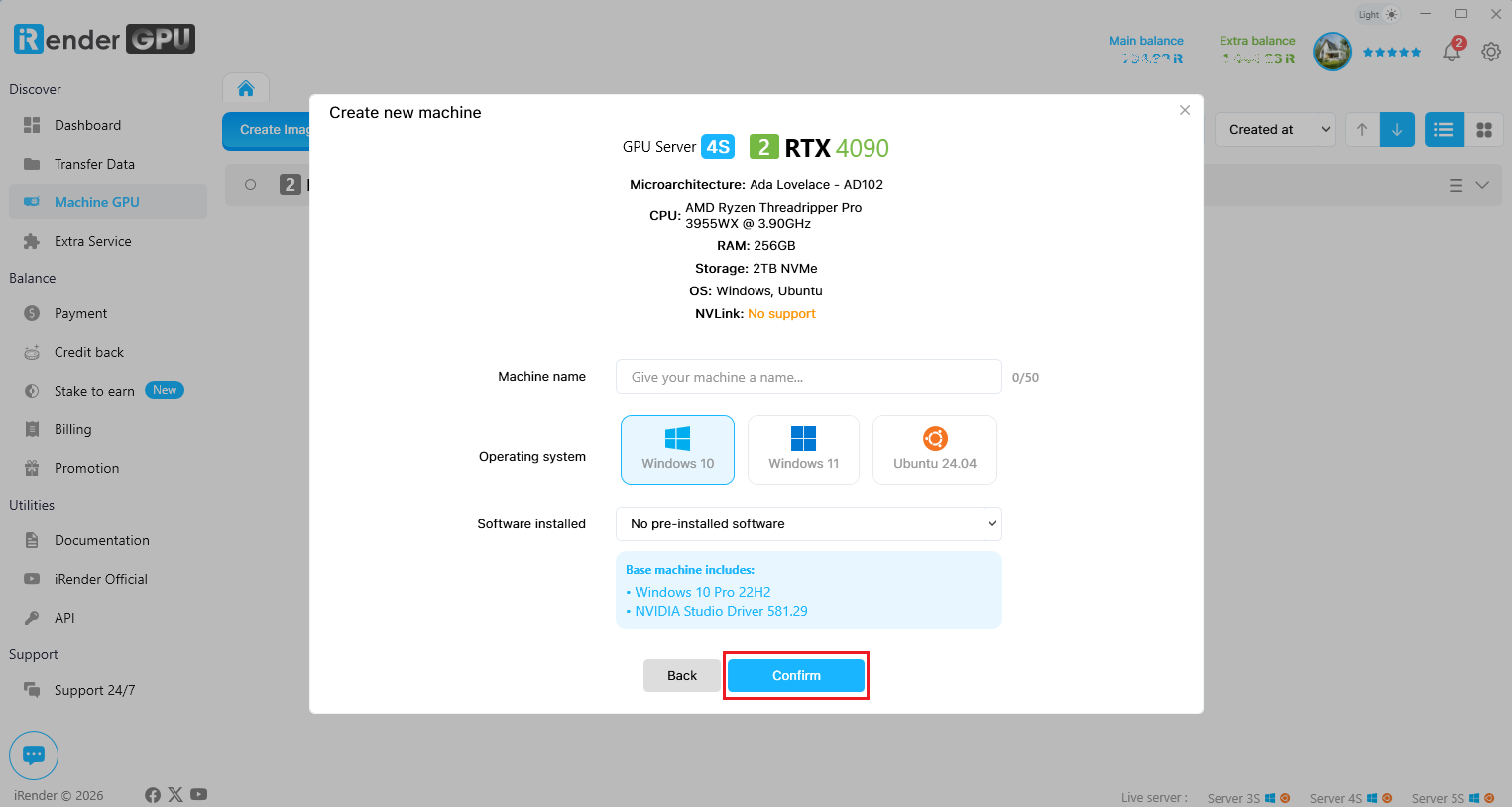Click Server 3S in the live server bar
The width and height of the screenshot is (1512, 807).
[1248, 798]
